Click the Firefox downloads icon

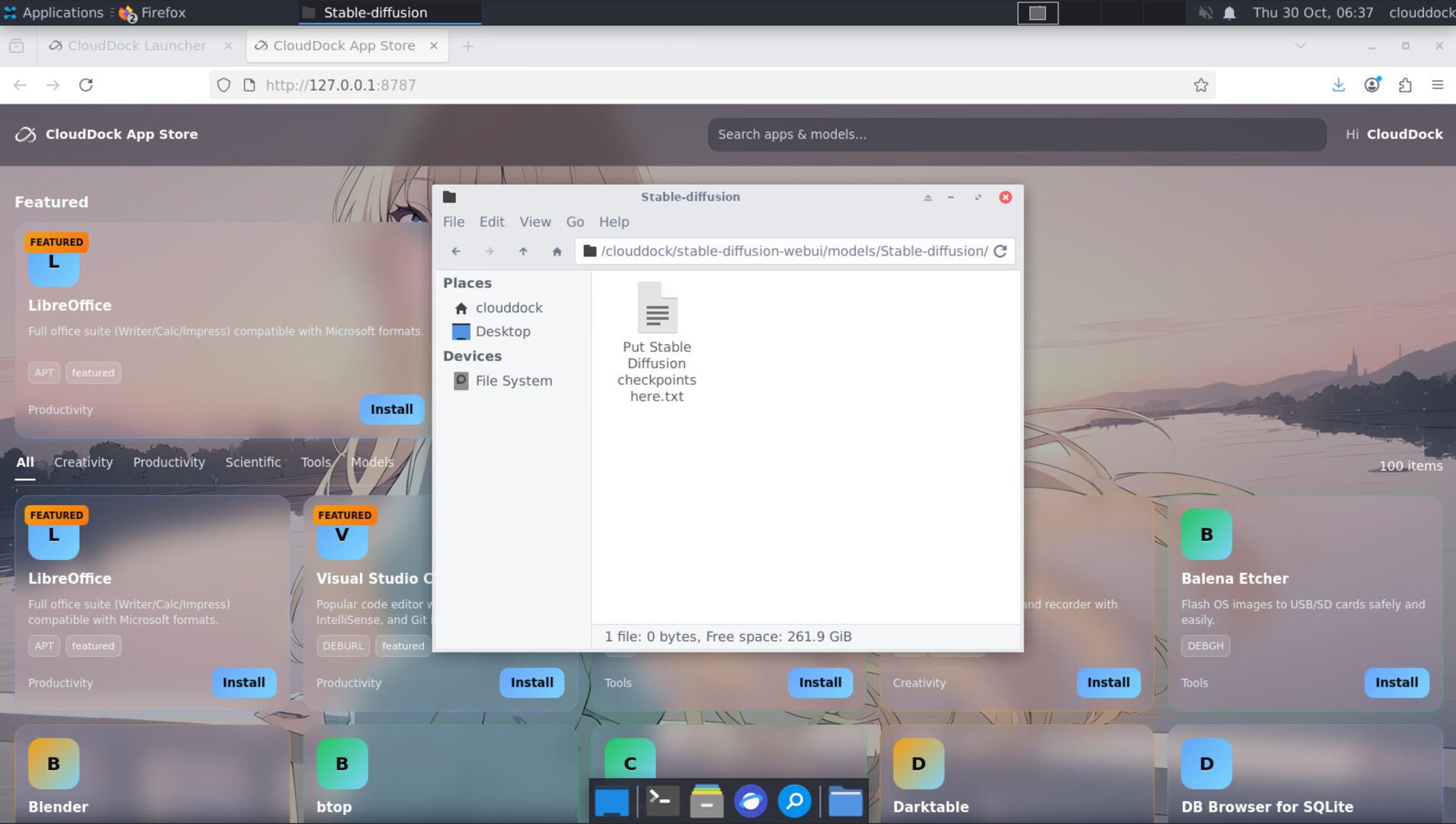1338,85
